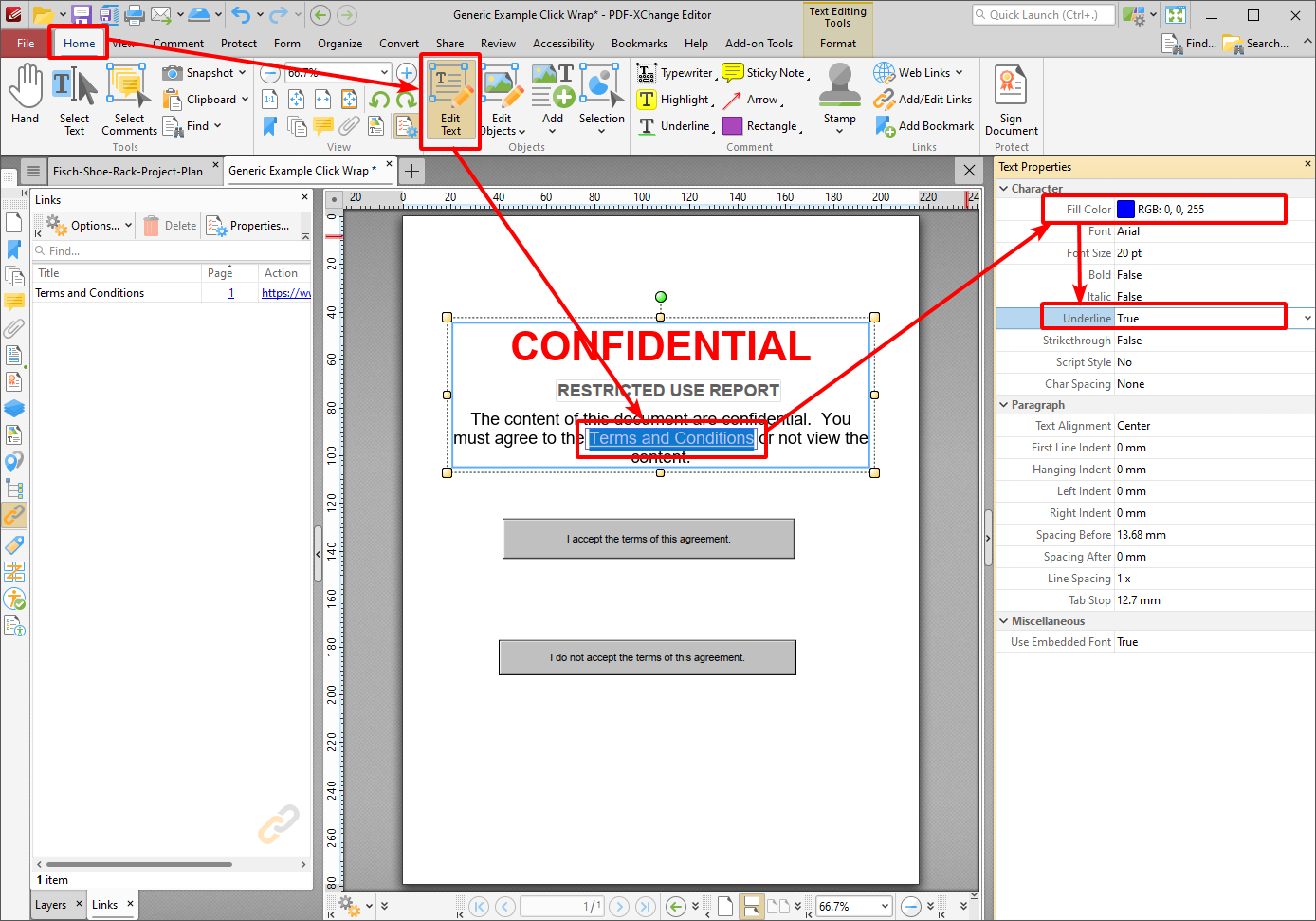Open the Highlight annotation tool
1316x921 pixels.
[x=675, y=99]
